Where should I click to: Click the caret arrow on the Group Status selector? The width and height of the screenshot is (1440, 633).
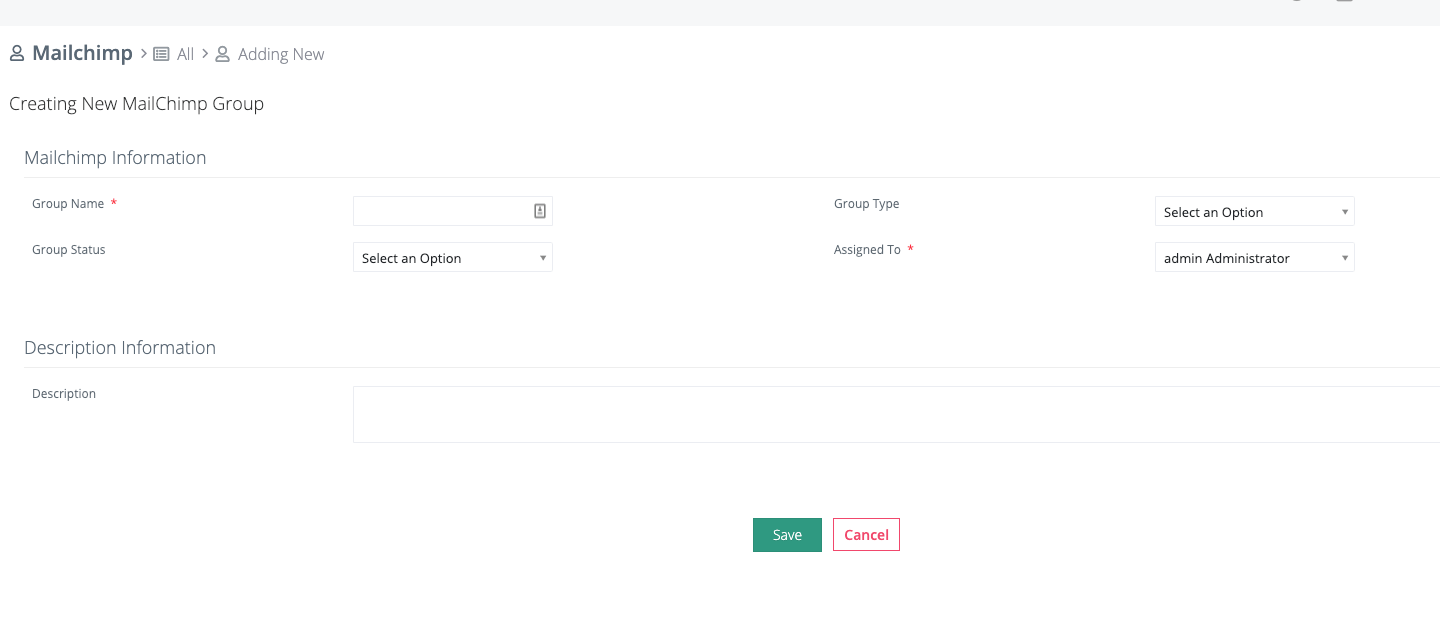click(x=543, y=257)
